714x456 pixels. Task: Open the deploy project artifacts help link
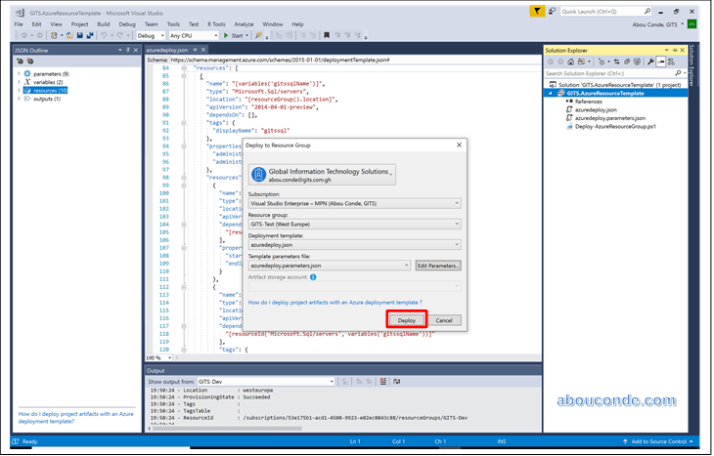tap(334, 301)
